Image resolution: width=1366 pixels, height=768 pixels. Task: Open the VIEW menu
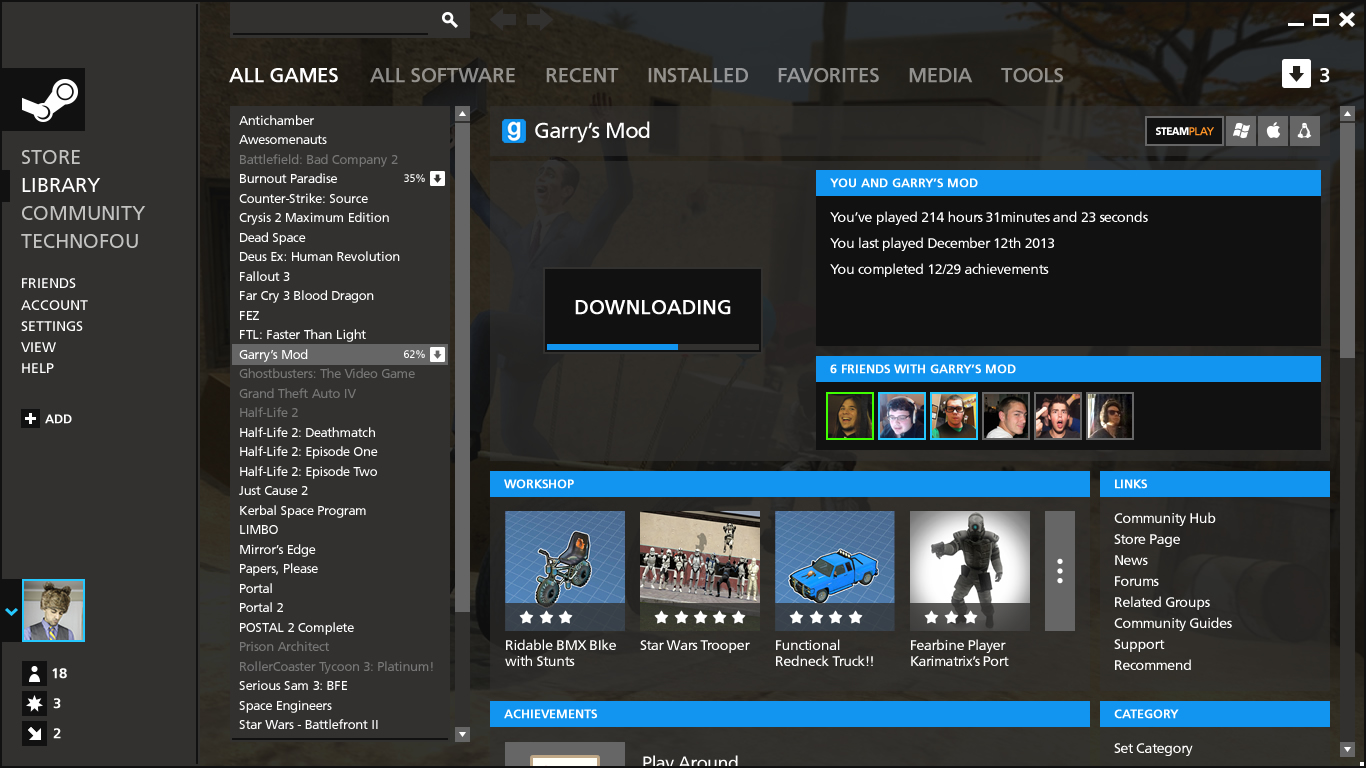pos(38,347)
